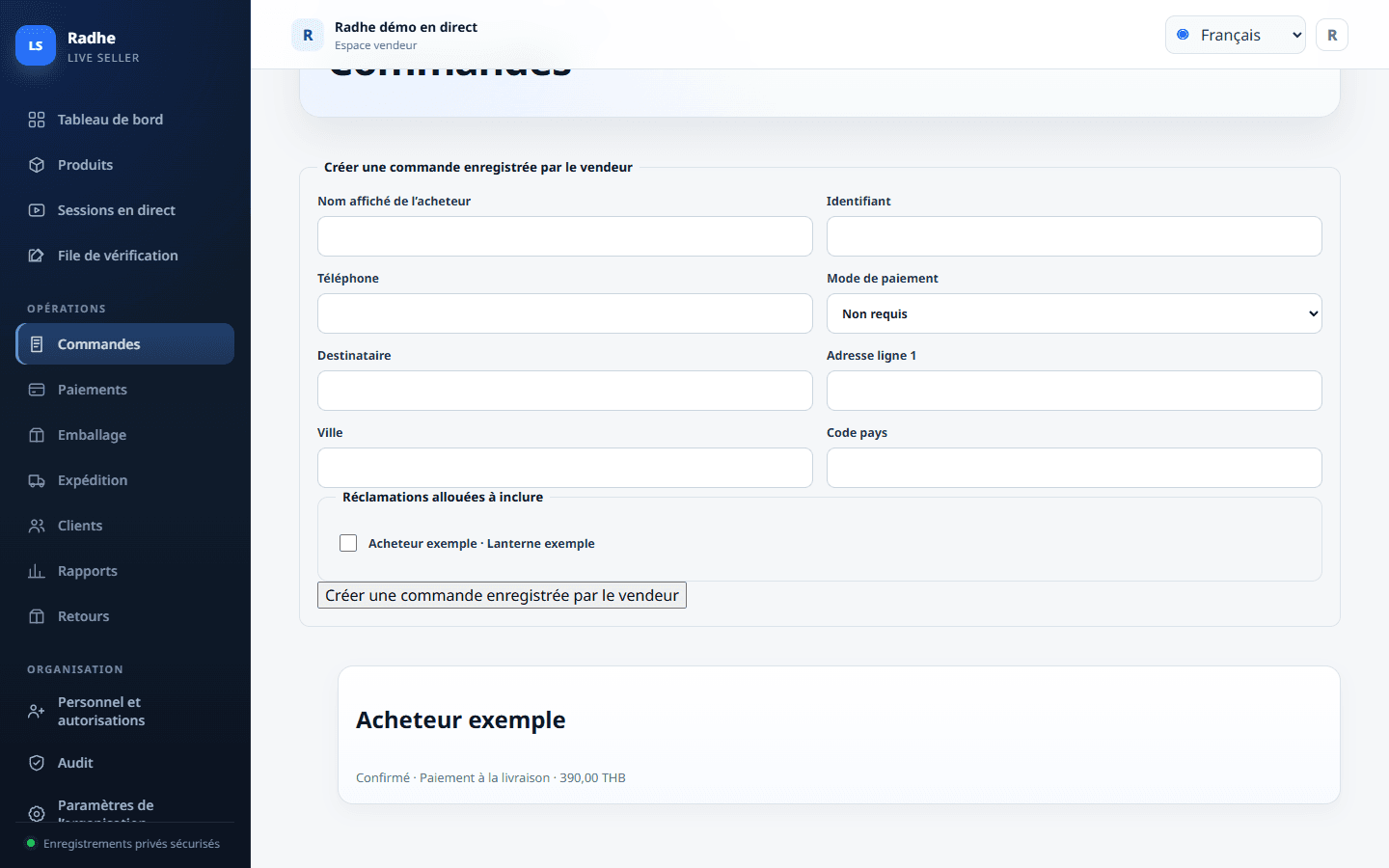Open Sessions en direct link
This screenshot has width=1389, height=868.
(x=125, y=210)
